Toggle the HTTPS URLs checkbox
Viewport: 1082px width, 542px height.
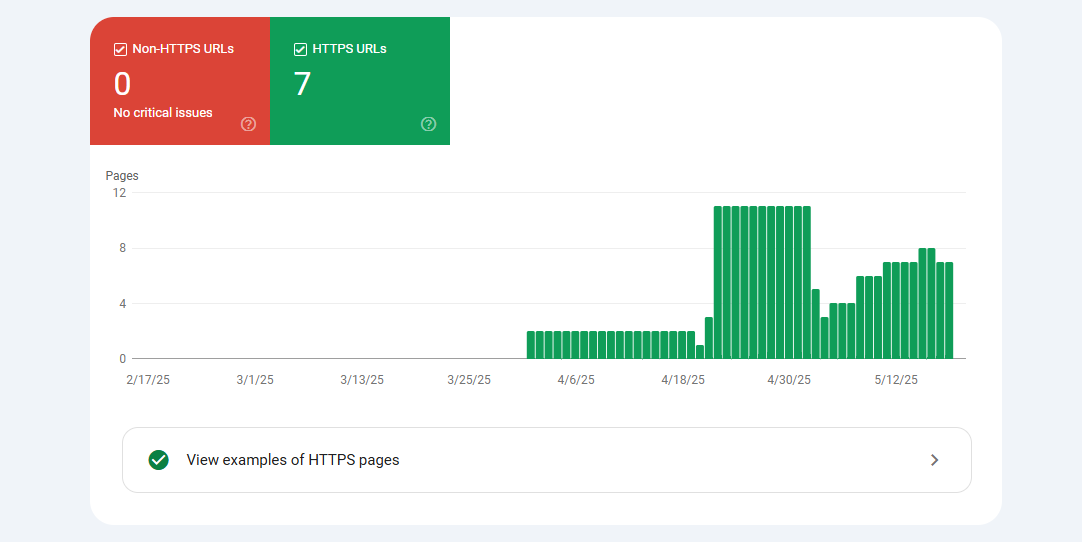point(300,50)
